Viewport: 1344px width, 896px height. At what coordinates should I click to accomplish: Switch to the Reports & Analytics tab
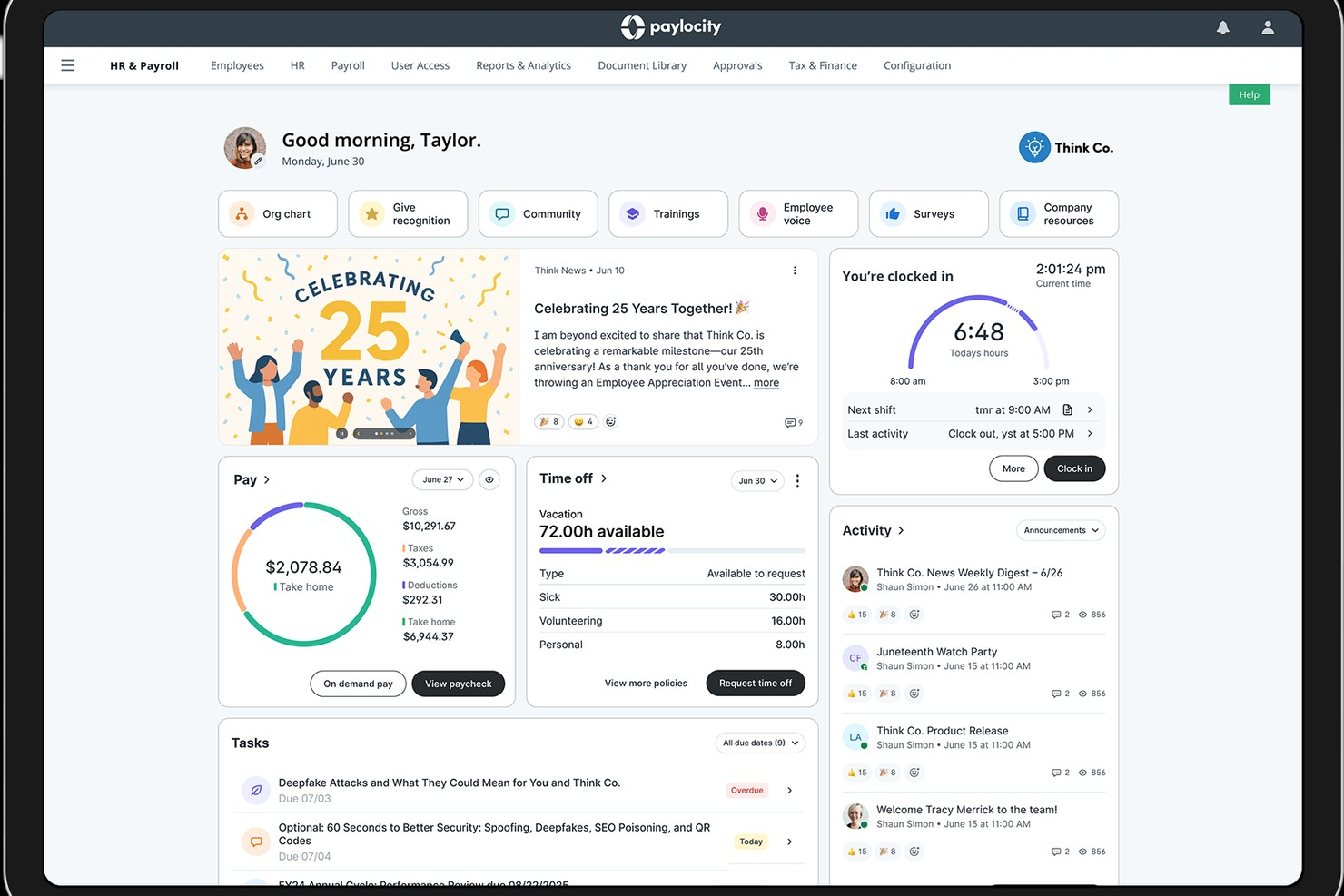pos(523,64)
